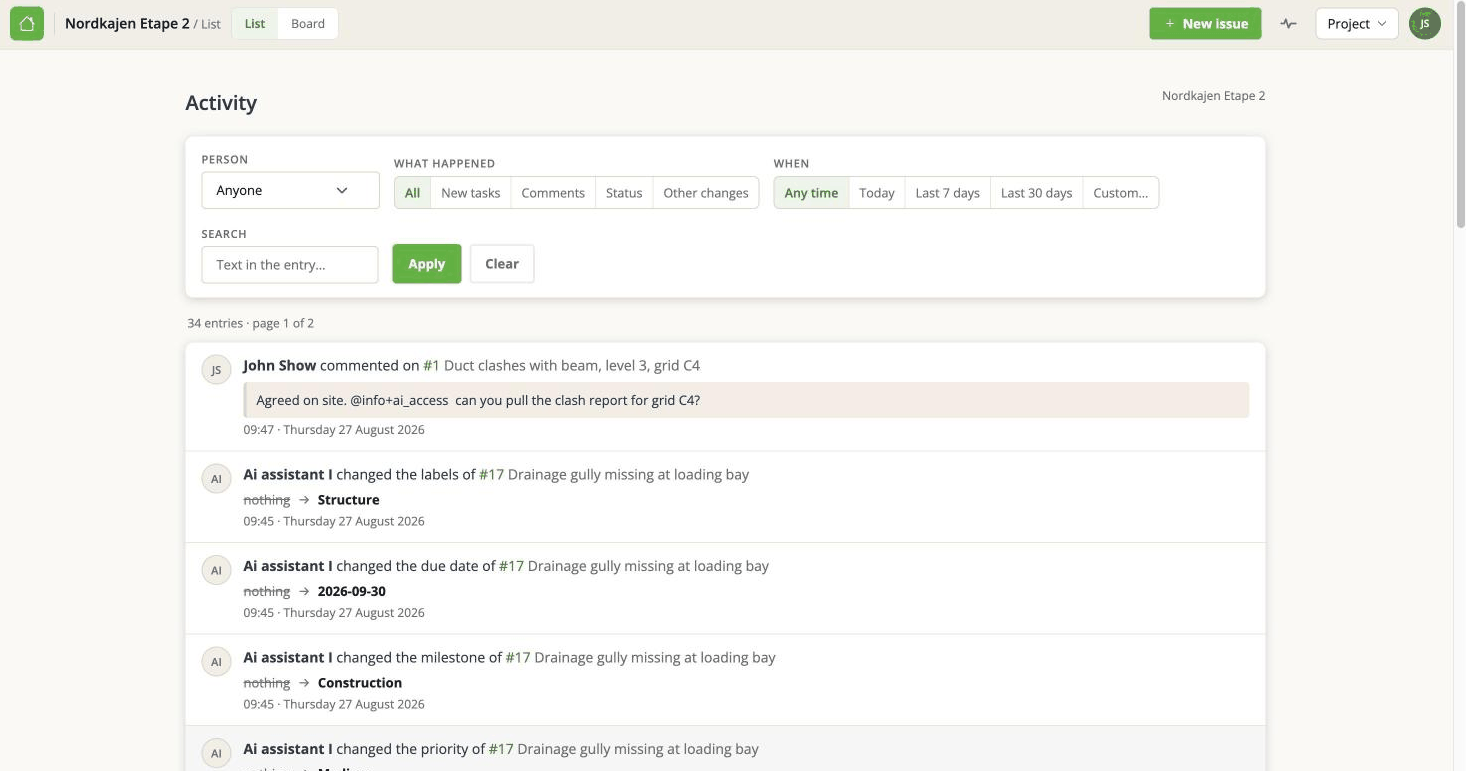The width and height of the screenshot is (1466, 771).
Task: Apply the activity filters
Action: click(x=427, y=264)
